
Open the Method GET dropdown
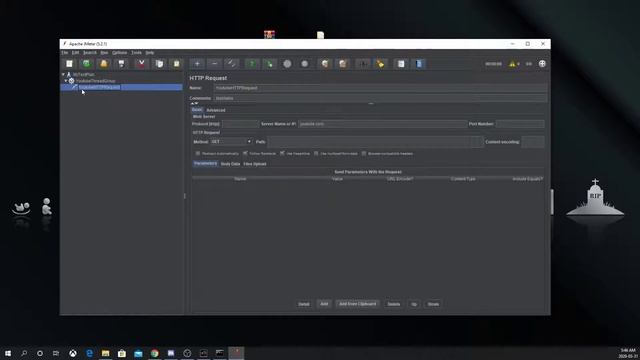pyautogui.click(x=231, y=142)
